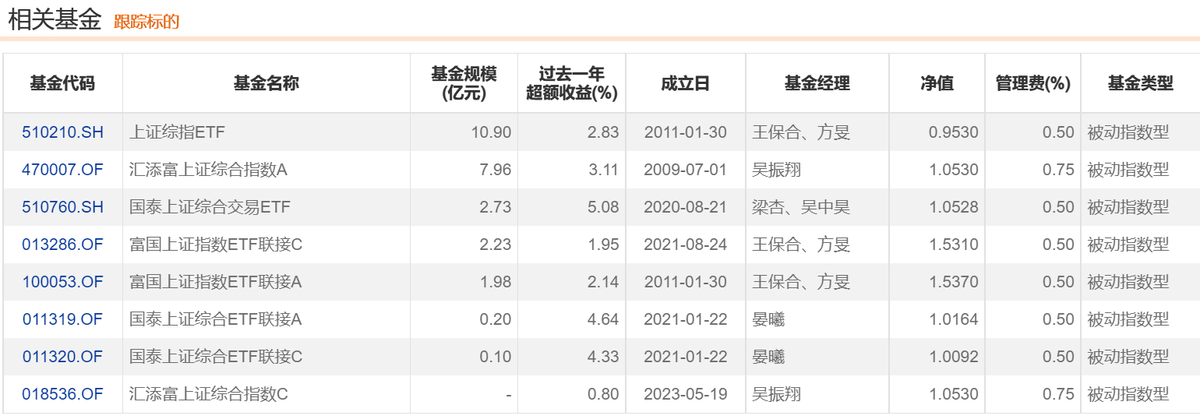1200x415 pixels.
Task: Sort by 基金类型 column header
Action: tap(1140, 84)
